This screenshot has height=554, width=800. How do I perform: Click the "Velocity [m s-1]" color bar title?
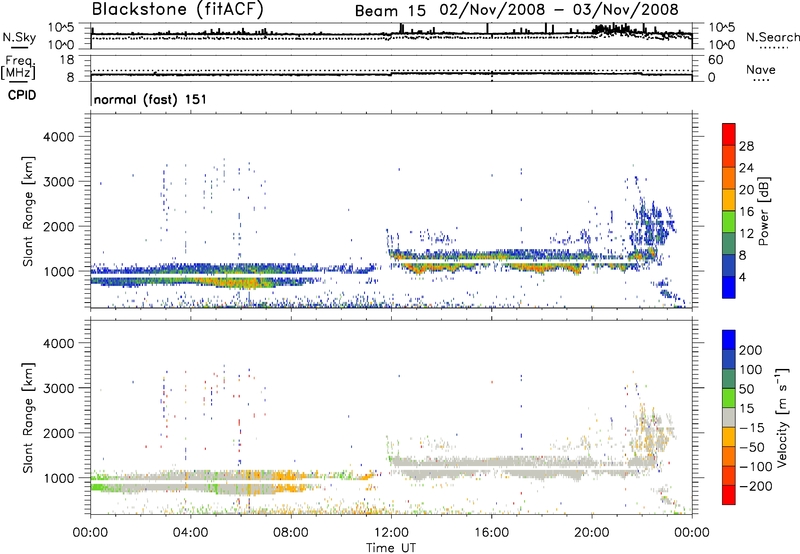782,417
